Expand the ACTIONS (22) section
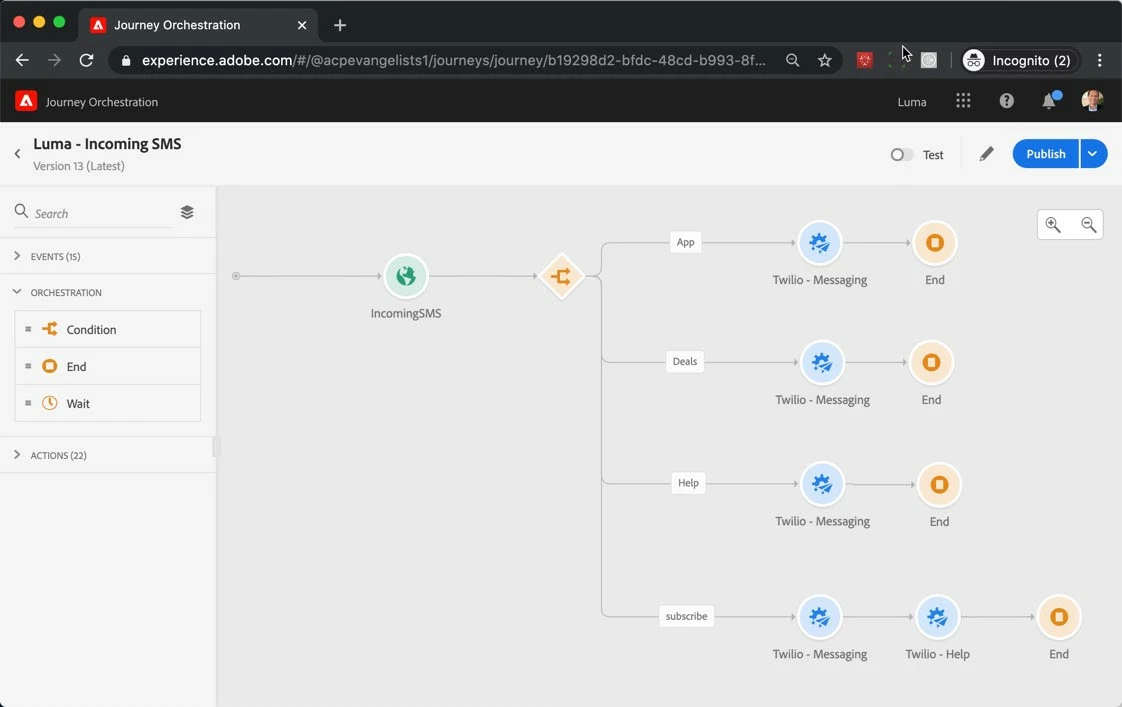 [107, 455]
